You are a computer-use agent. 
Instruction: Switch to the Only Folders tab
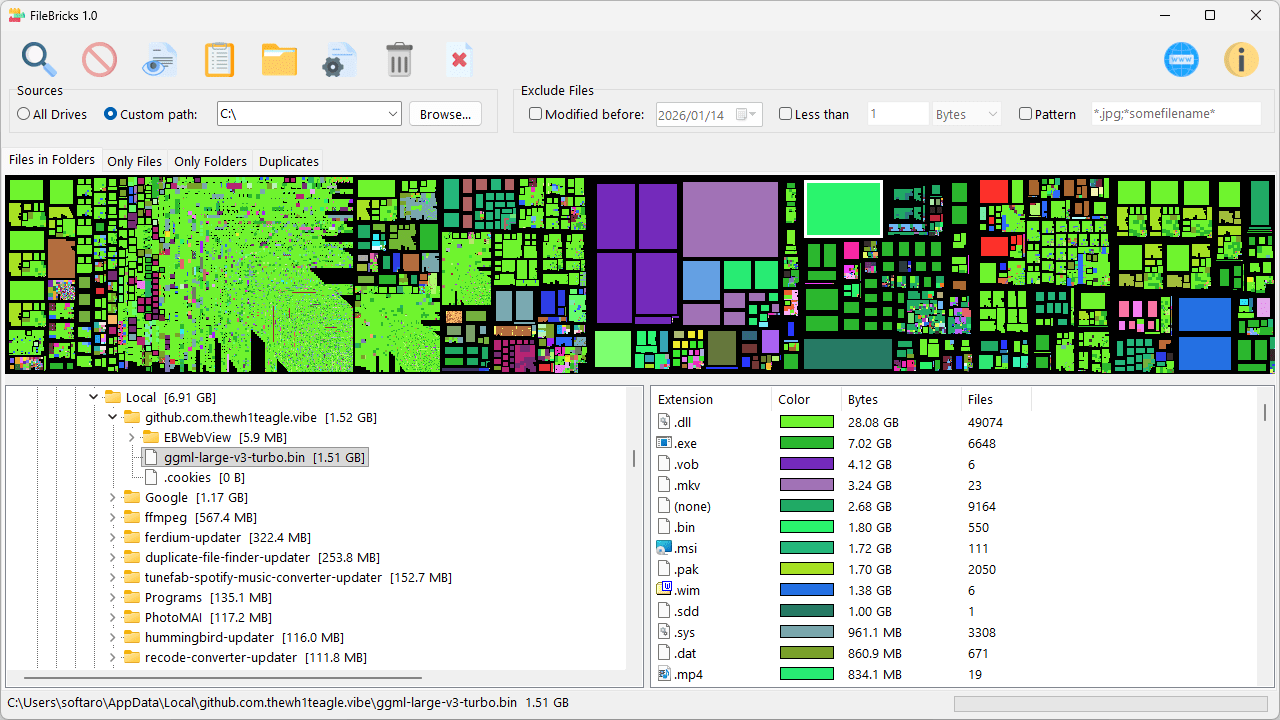pos(210,161)
